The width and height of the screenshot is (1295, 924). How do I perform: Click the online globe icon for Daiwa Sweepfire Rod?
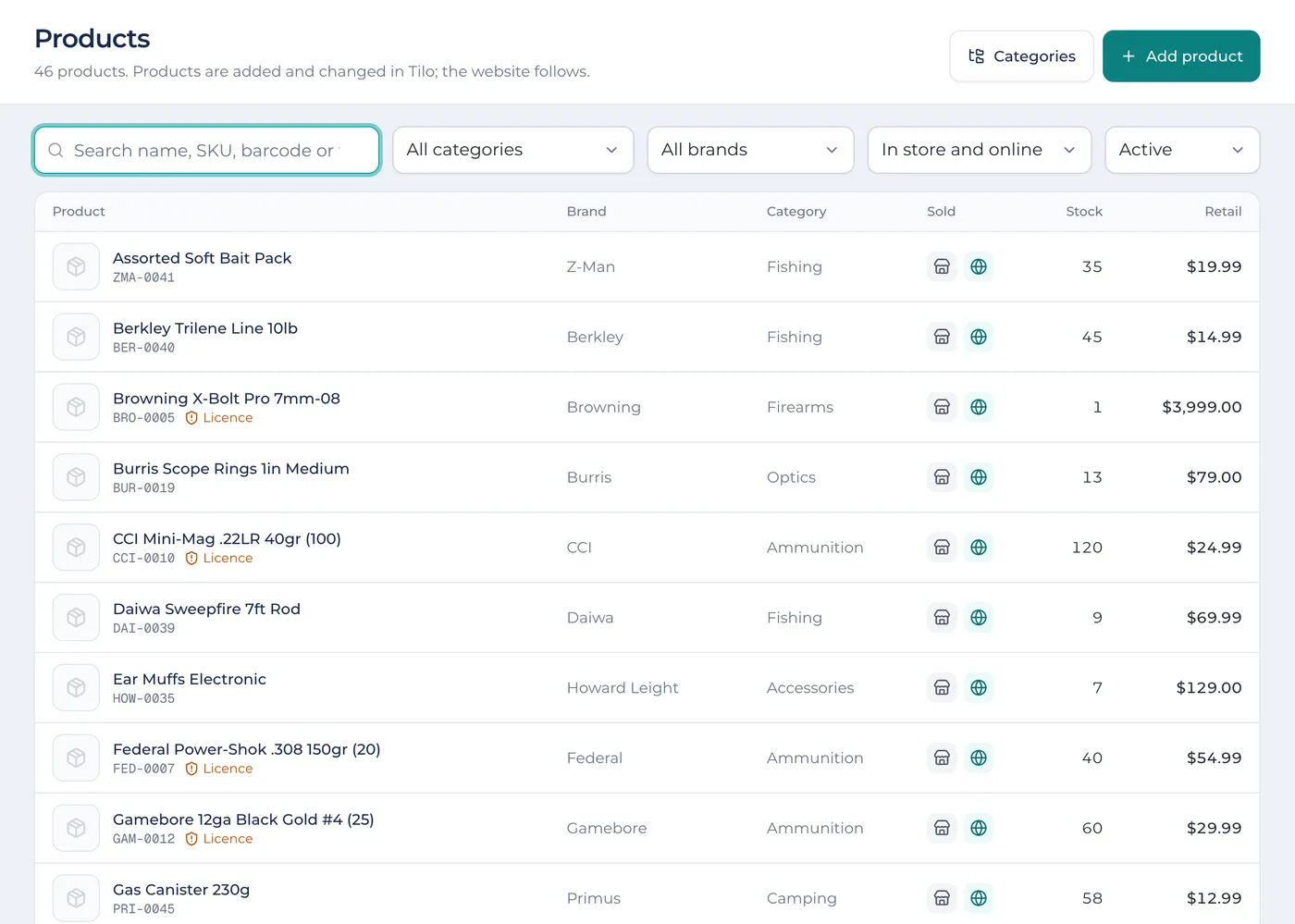tap(979, 618)
